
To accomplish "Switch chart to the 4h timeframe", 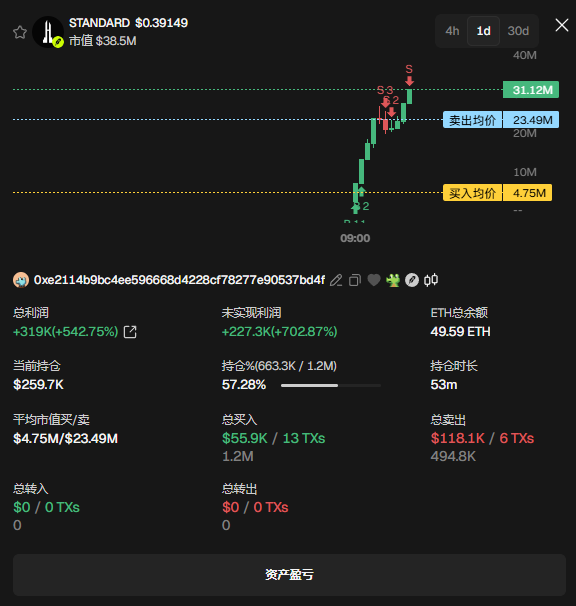I will click(452, 31).
